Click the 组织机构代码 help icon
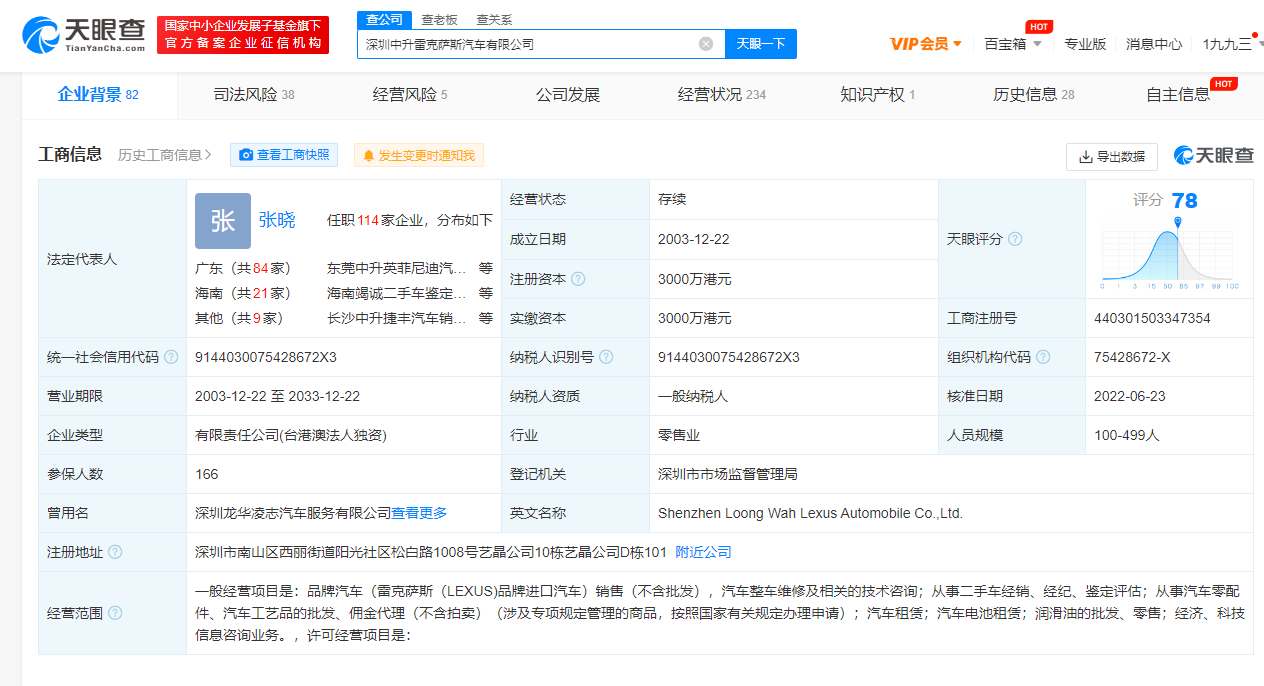1264x686 pixels. pos(1043,357)
